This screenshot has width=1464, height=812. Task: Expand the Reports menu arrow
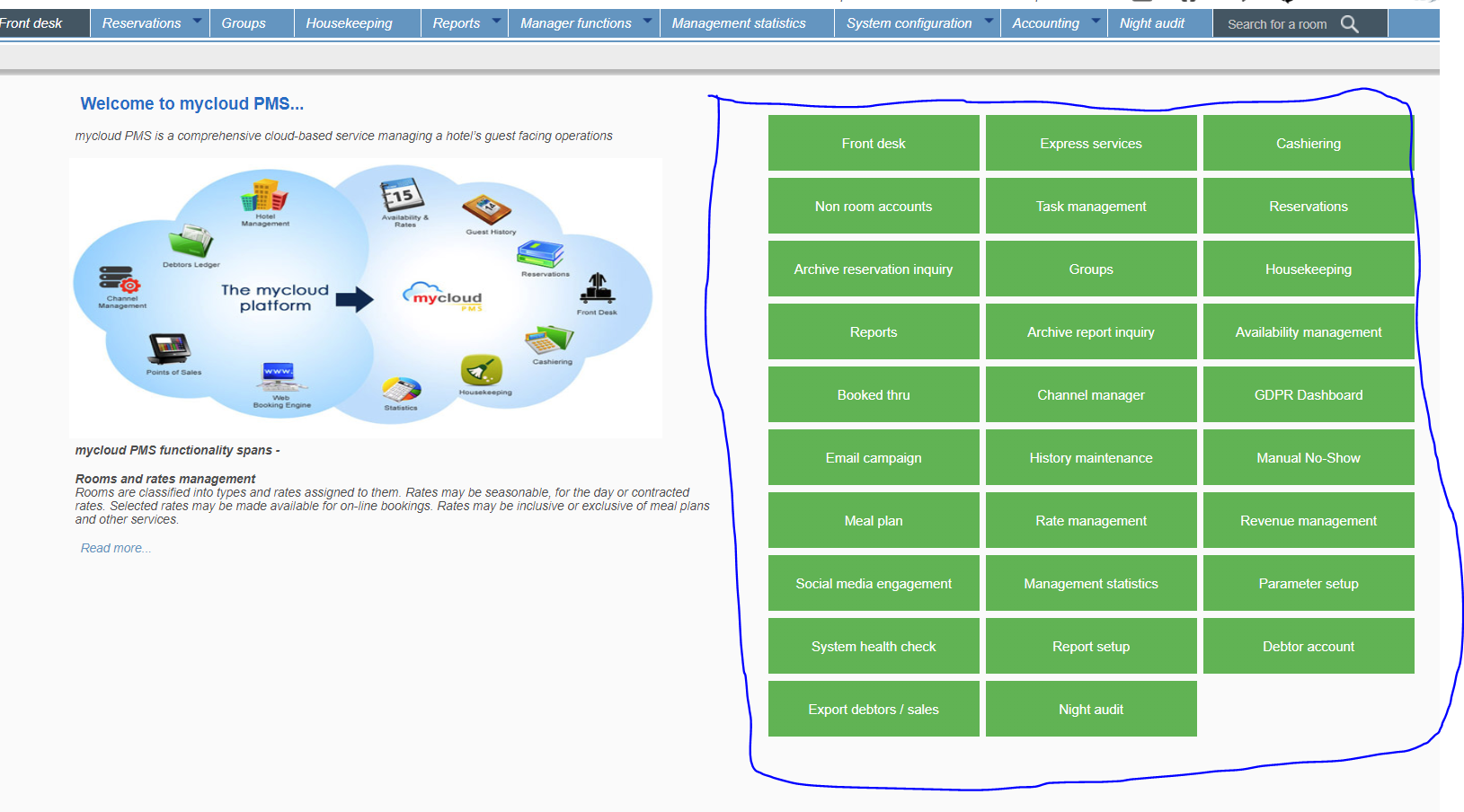(x=496, y=21)
